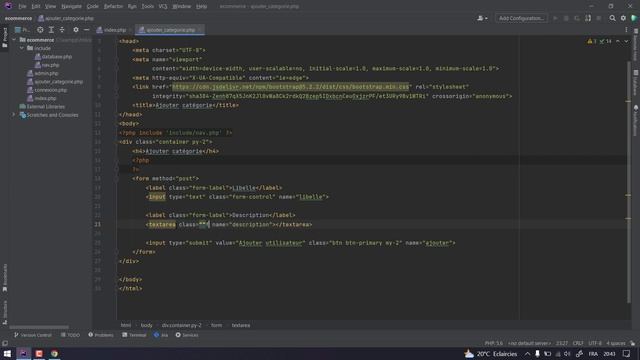Click the tool windows quick-access icon at bottom-left
The height and width of the screenshot is (360, 640).
point(5,343)
